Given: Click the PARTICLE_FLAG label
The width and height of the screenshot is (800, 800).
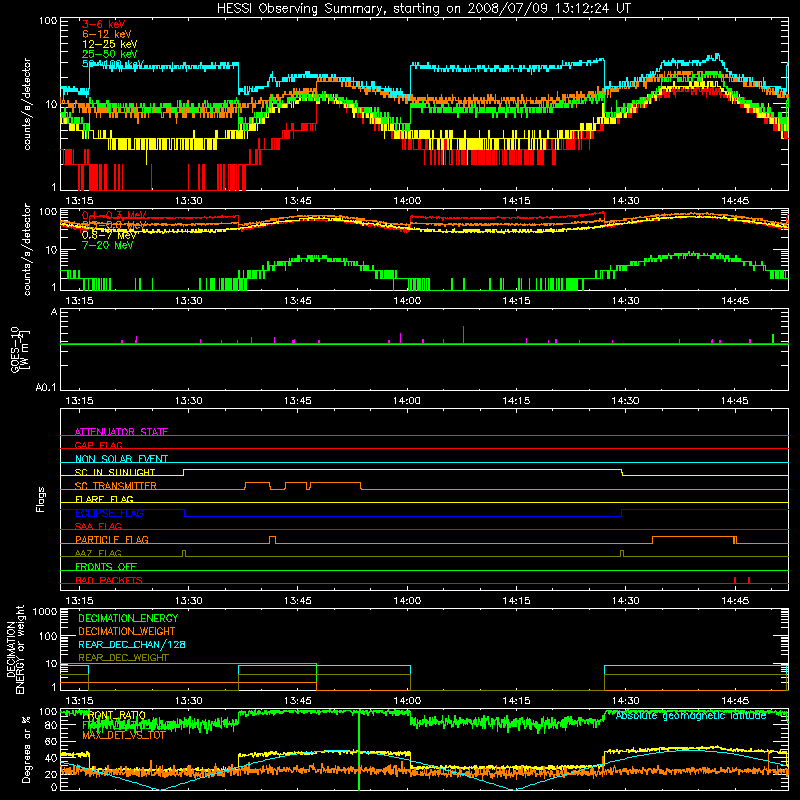Looking at the screenshot, I should [112, 539].
